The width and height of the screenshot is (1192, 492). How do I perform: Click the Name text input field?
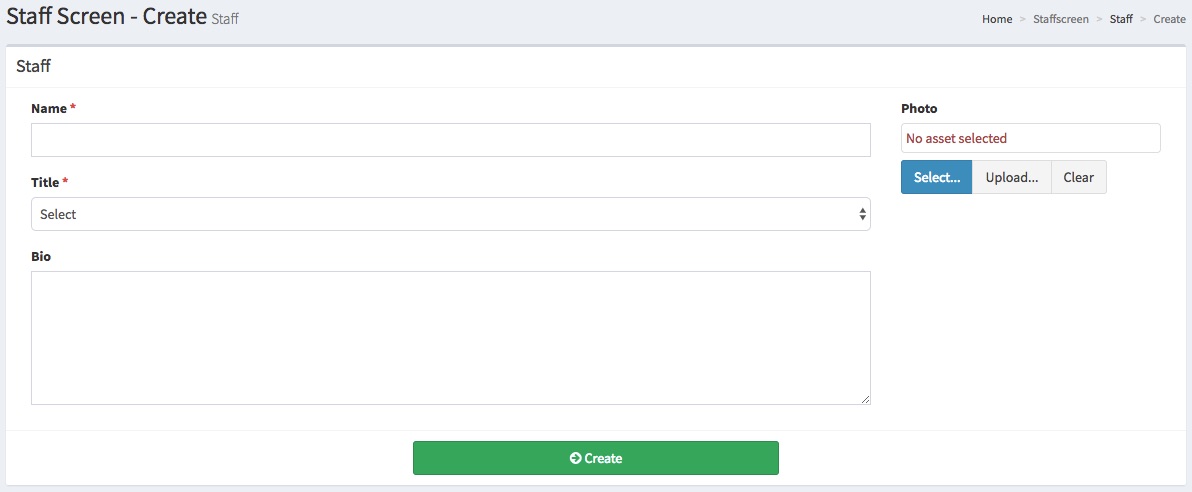coord(450,140)
